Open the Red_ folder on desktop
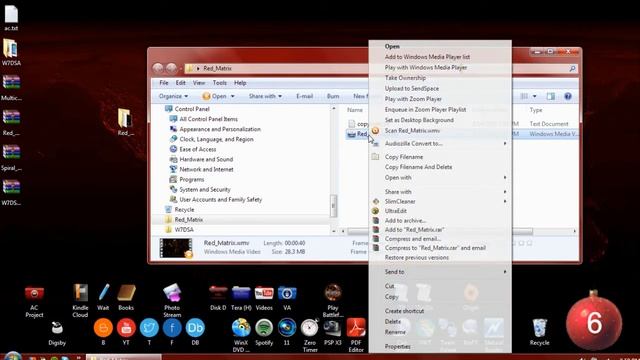The image size is (640, 360). click(125, 122)
